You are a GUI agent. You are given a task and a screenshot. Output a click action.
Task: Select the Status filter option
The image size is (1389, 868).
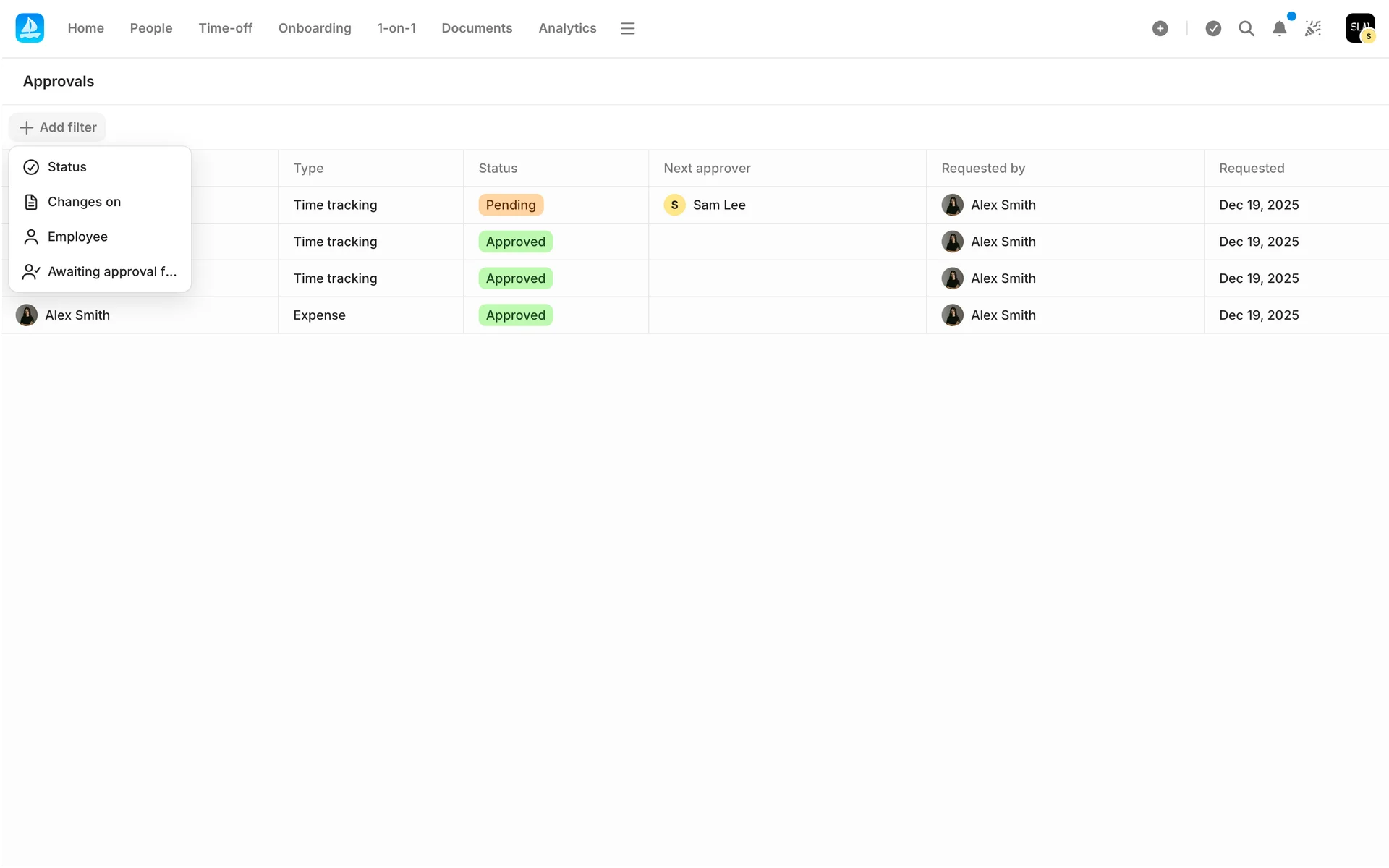(67, 167)
